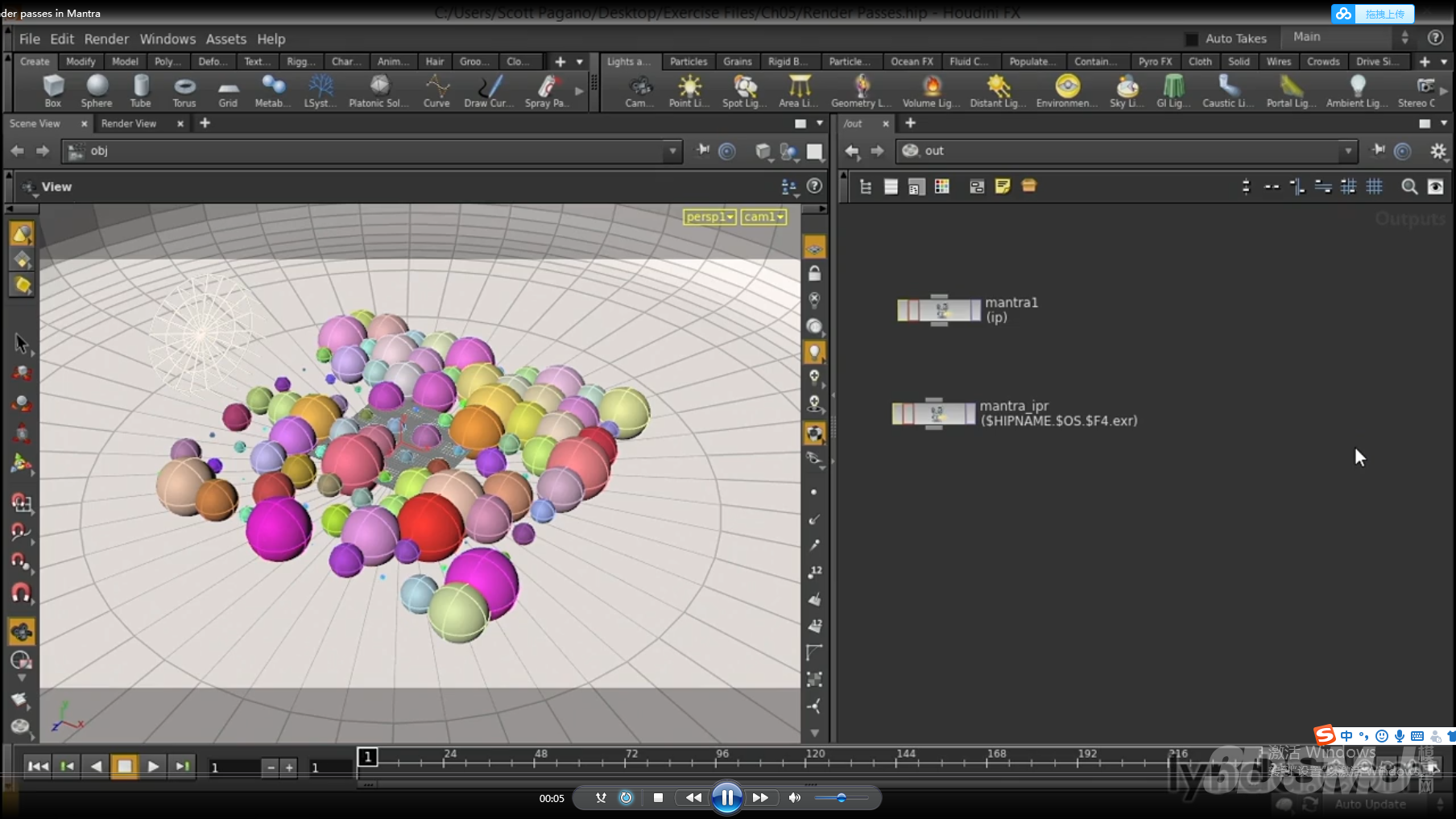Select the Torus shelf tool
Viewport: 1456px width, 819px height.
pyautogui.click(x=184, y=90)
